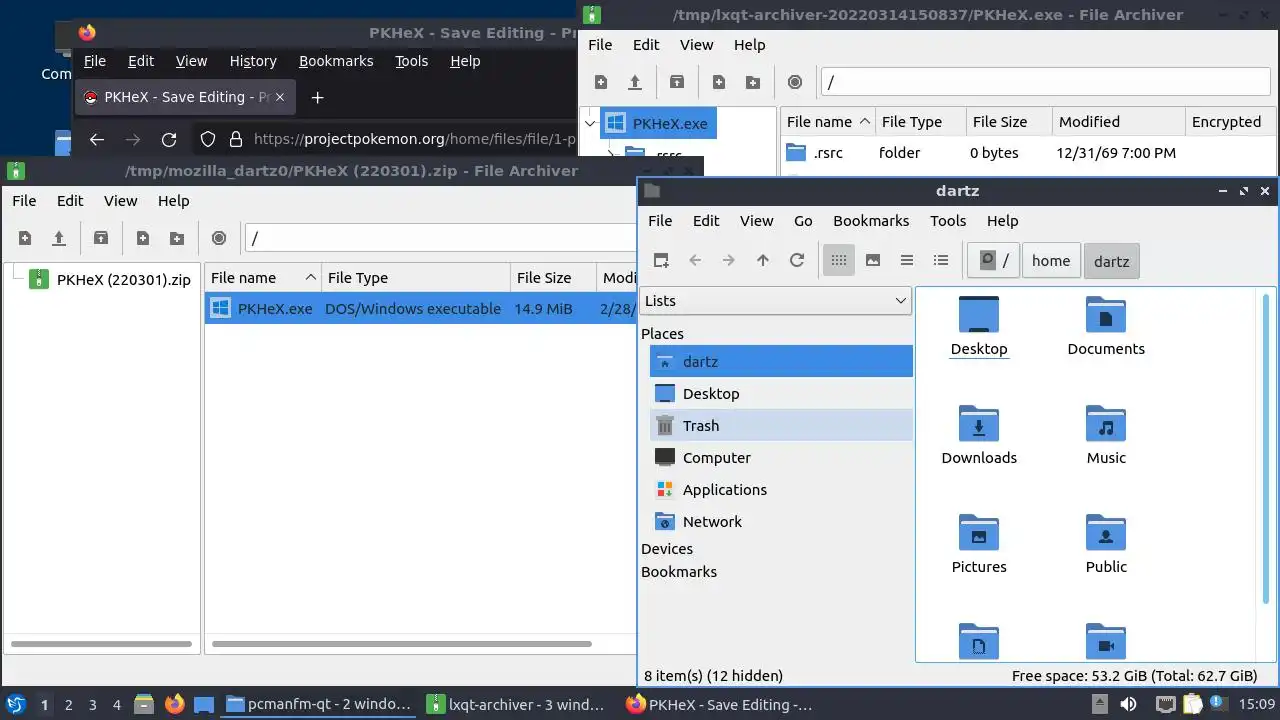The height and width of the screenshot is (720, 1280).
Task: Open a new Firefox tab
Action: click(317, 97)
